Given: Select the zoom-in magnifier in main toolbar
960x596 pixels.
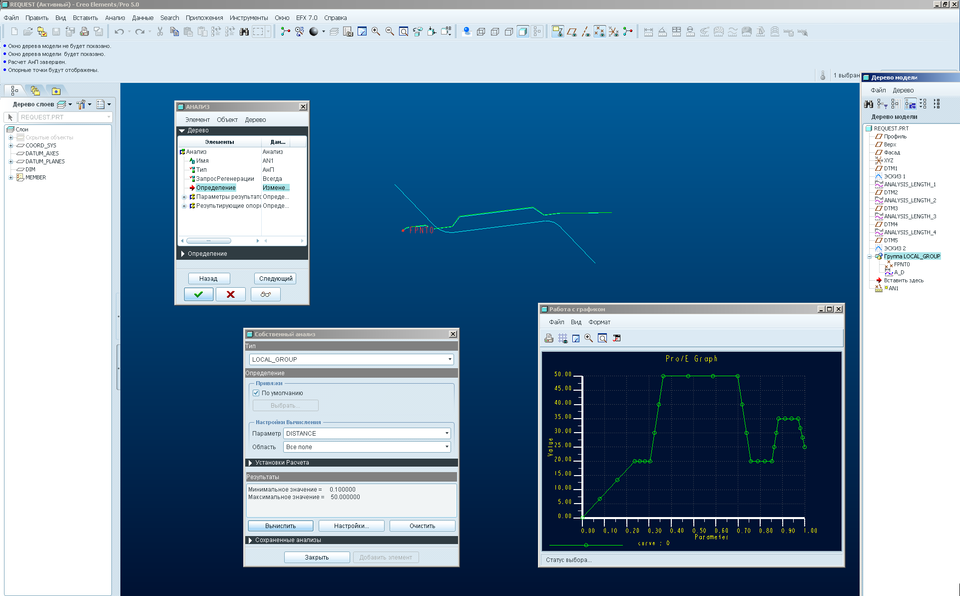Looking at the screenshot, I should point(375,32).
